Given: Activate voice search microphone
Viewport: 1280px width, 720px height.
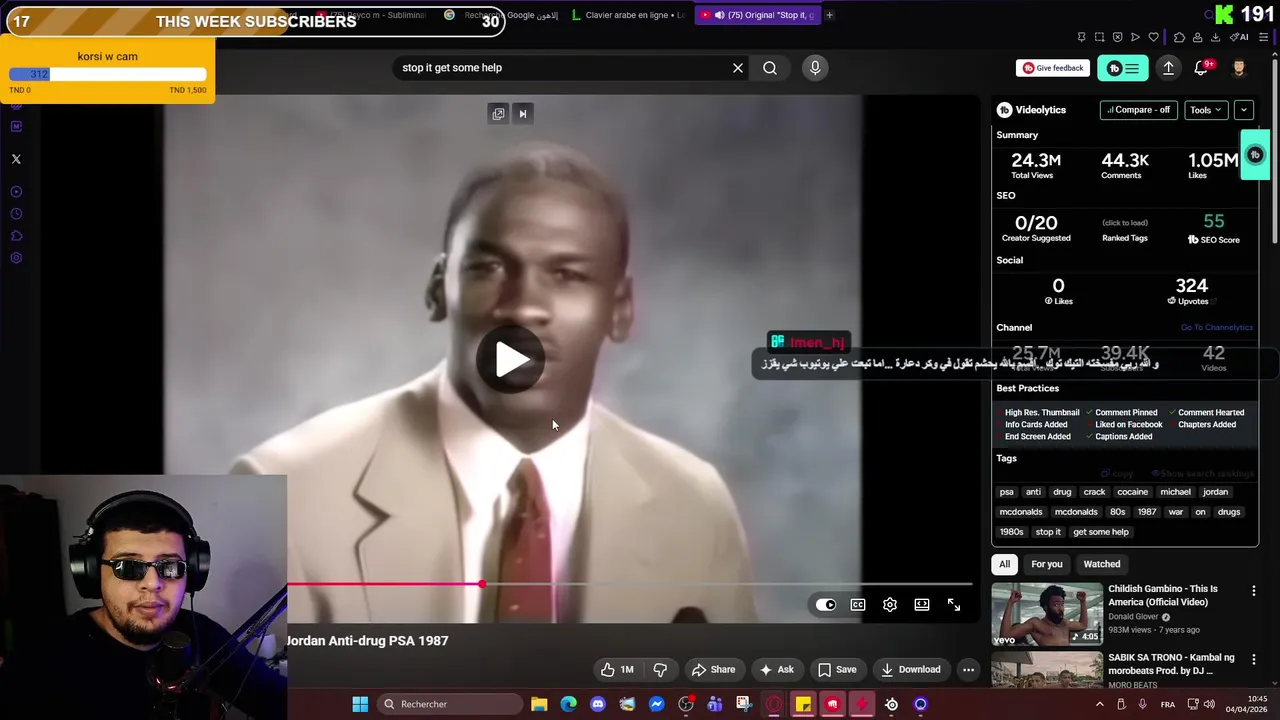Looking at the screenshot, I should [x=815, y=68].
